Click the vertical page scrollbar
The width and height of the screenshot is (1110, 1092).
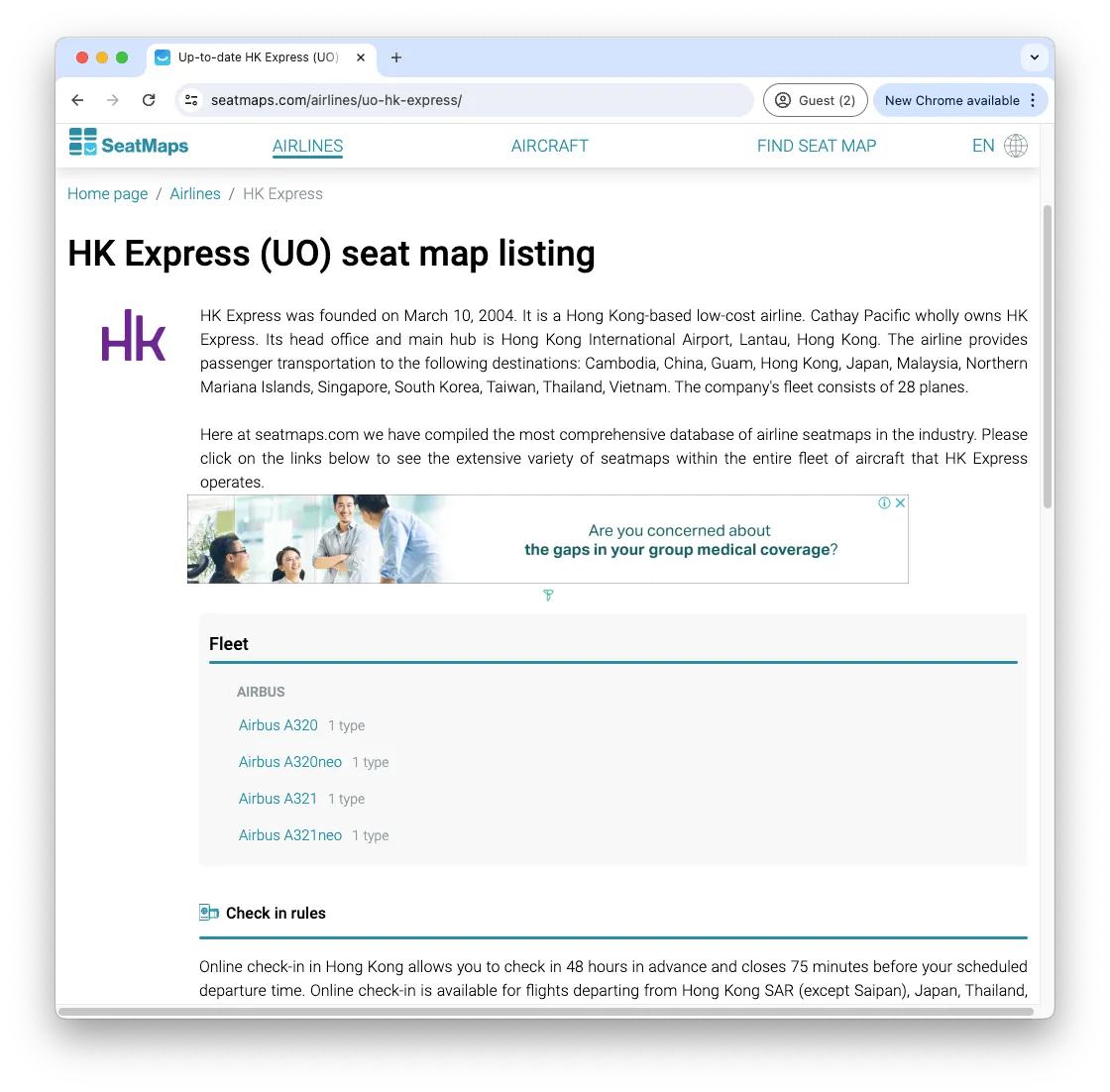click(x=1048, y=356)
